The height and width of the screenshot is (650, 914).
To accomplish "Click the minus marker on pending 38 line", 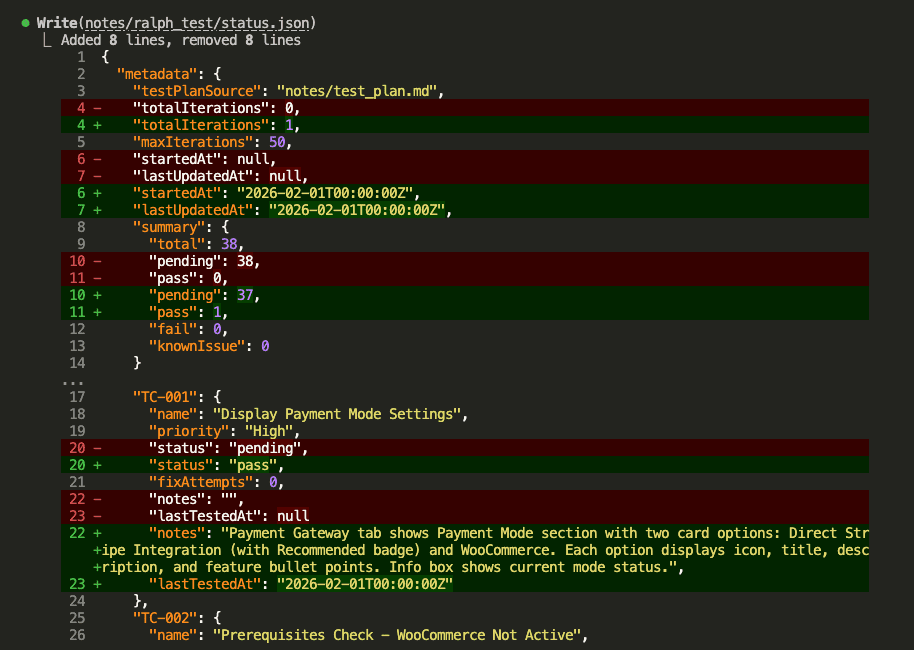I will pos(97,260).
